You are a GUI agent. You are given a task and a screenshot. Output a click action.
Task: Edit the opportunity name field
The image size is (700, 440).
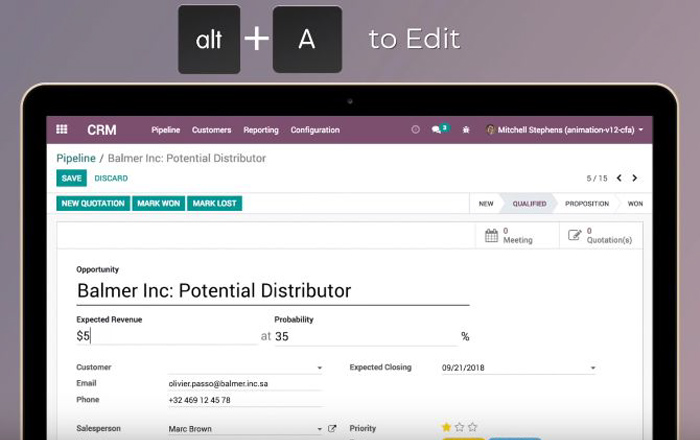tap(273, 291)
